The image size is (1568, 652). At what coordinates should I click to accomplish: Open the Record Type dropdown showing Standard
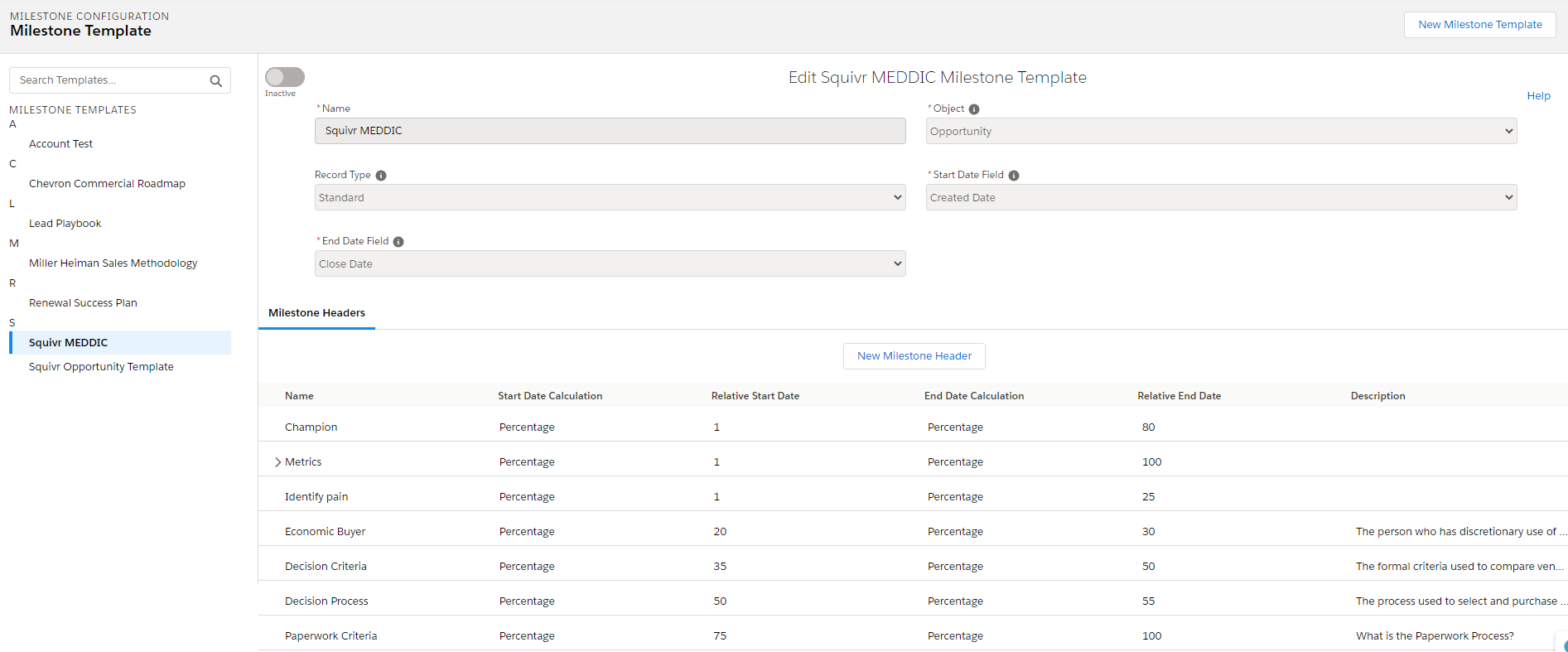tap(610, 197)
